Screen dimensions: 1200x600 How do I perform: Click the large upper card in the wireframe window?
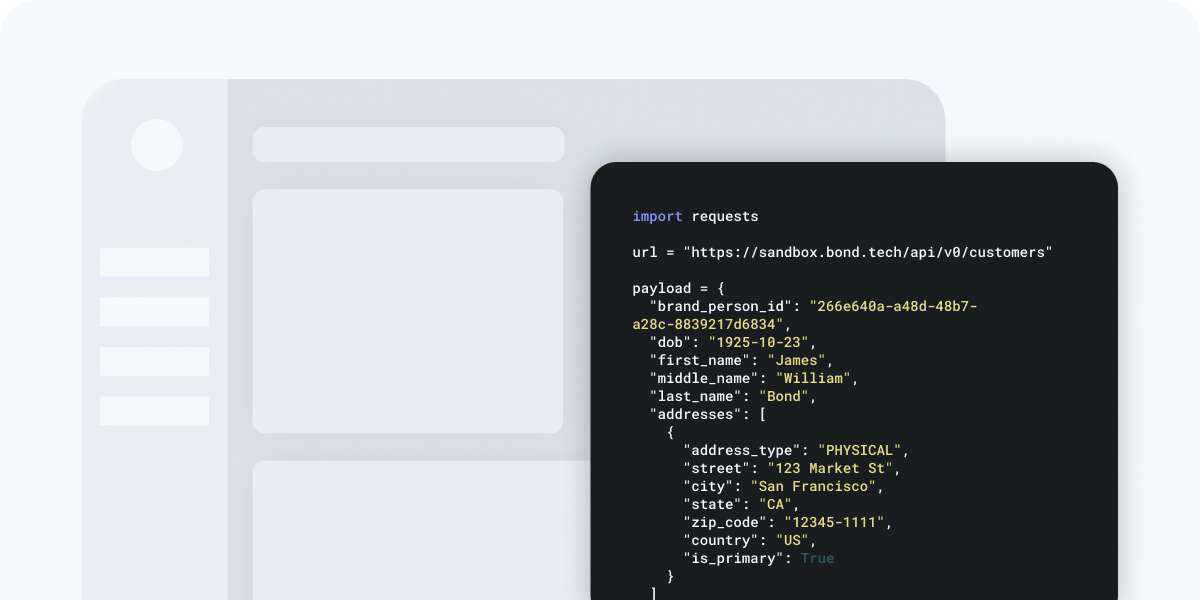pos(408,311)
